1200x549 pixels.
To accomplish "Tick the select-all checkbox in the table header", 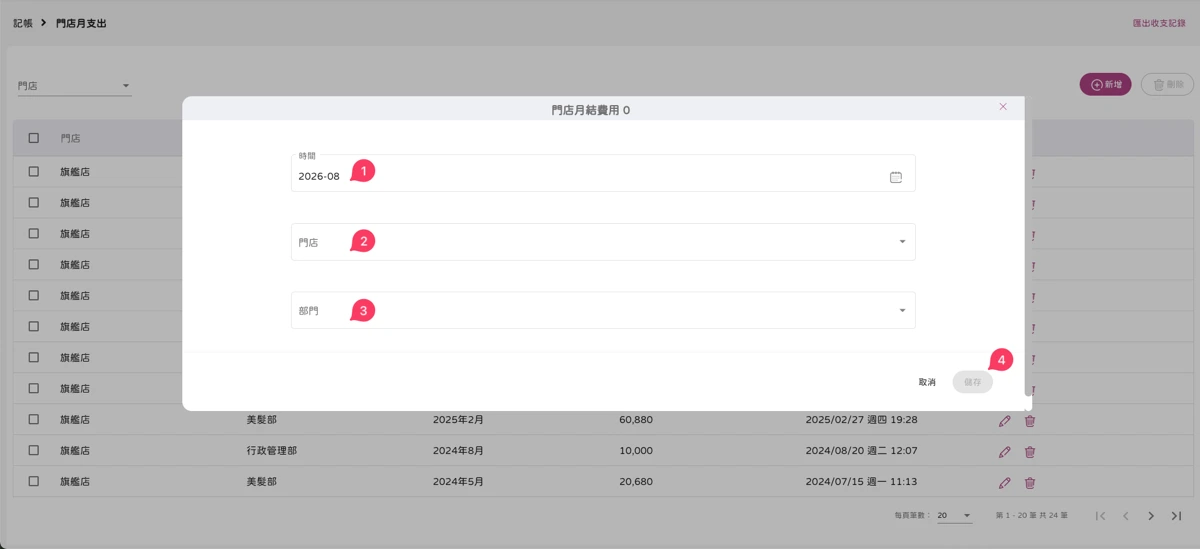I will [34, 138].
